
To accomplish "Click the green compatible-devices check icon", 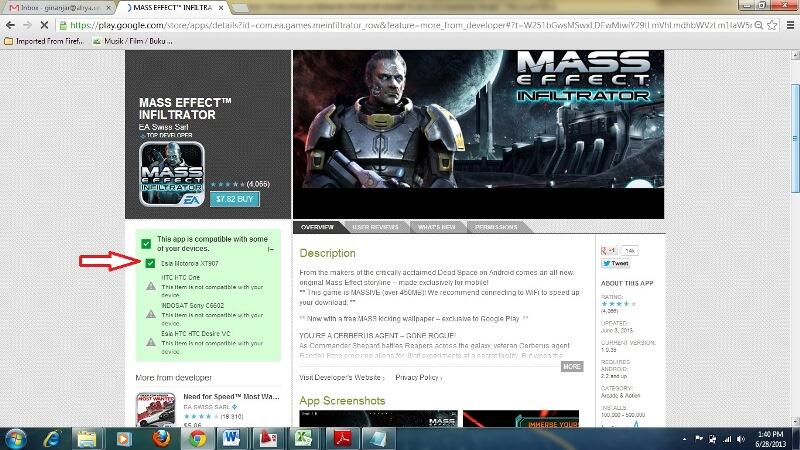I will tap(146, 244).
